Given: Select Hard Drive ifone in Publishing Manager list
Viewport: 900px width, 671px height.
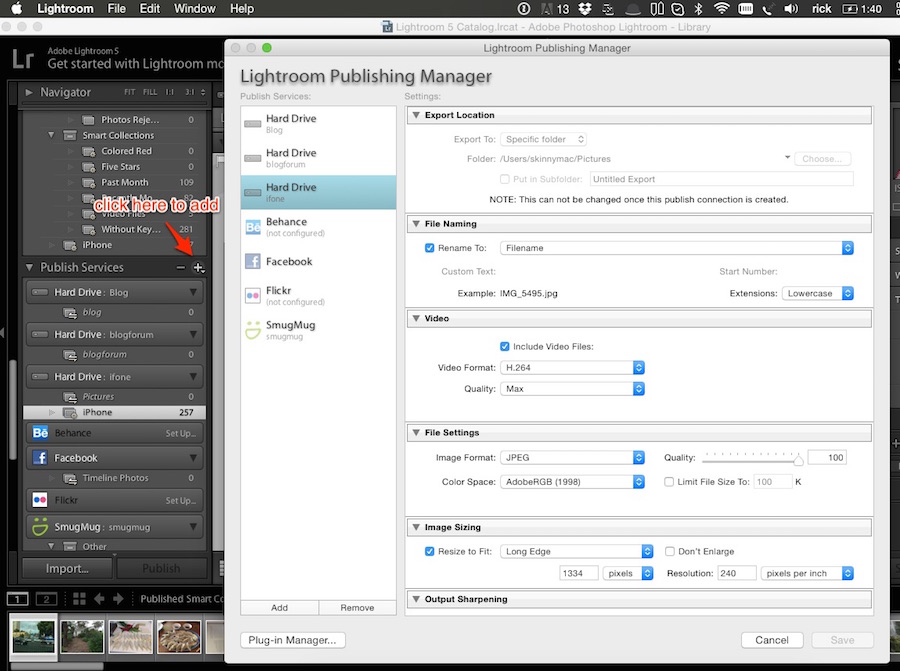Looking at the screenshot, I should point(319,192).
